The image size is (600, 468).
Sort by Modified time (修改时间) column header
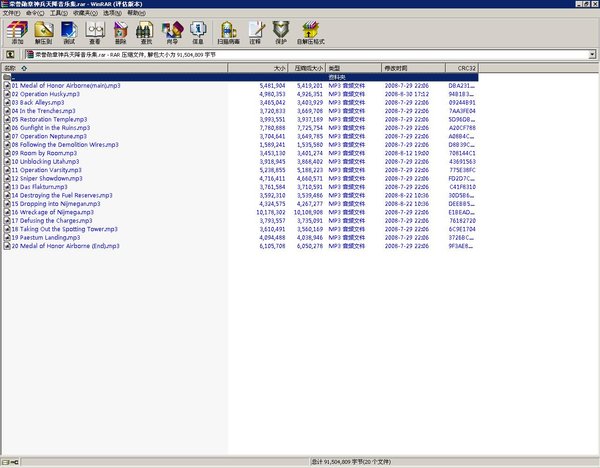point(413,68)
